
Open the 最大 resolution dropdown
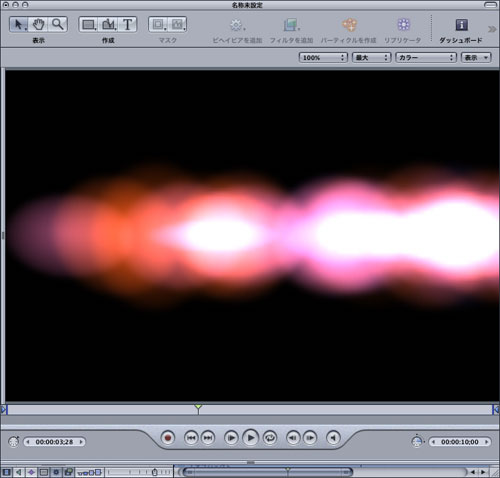[371, 58]
